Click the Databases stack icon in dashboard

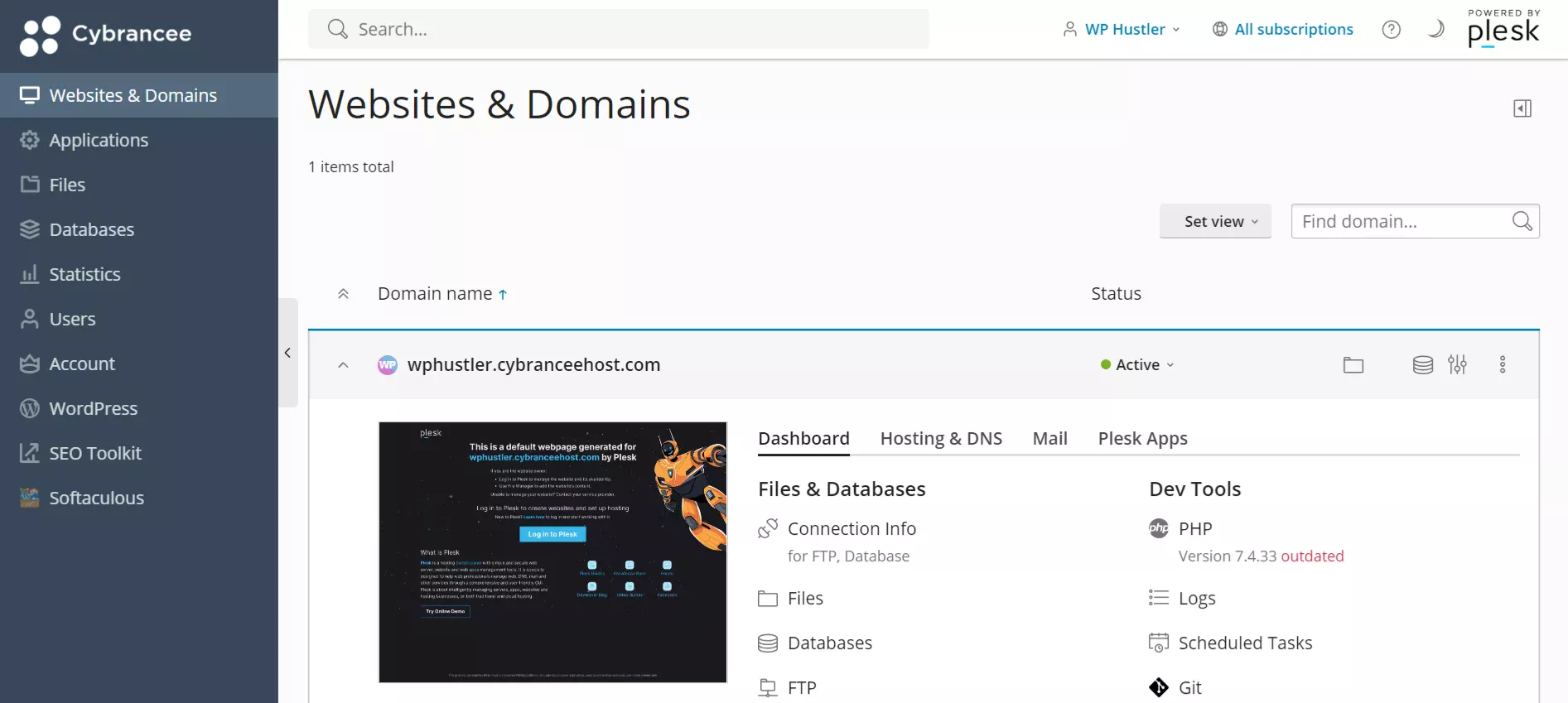point(768,643)
